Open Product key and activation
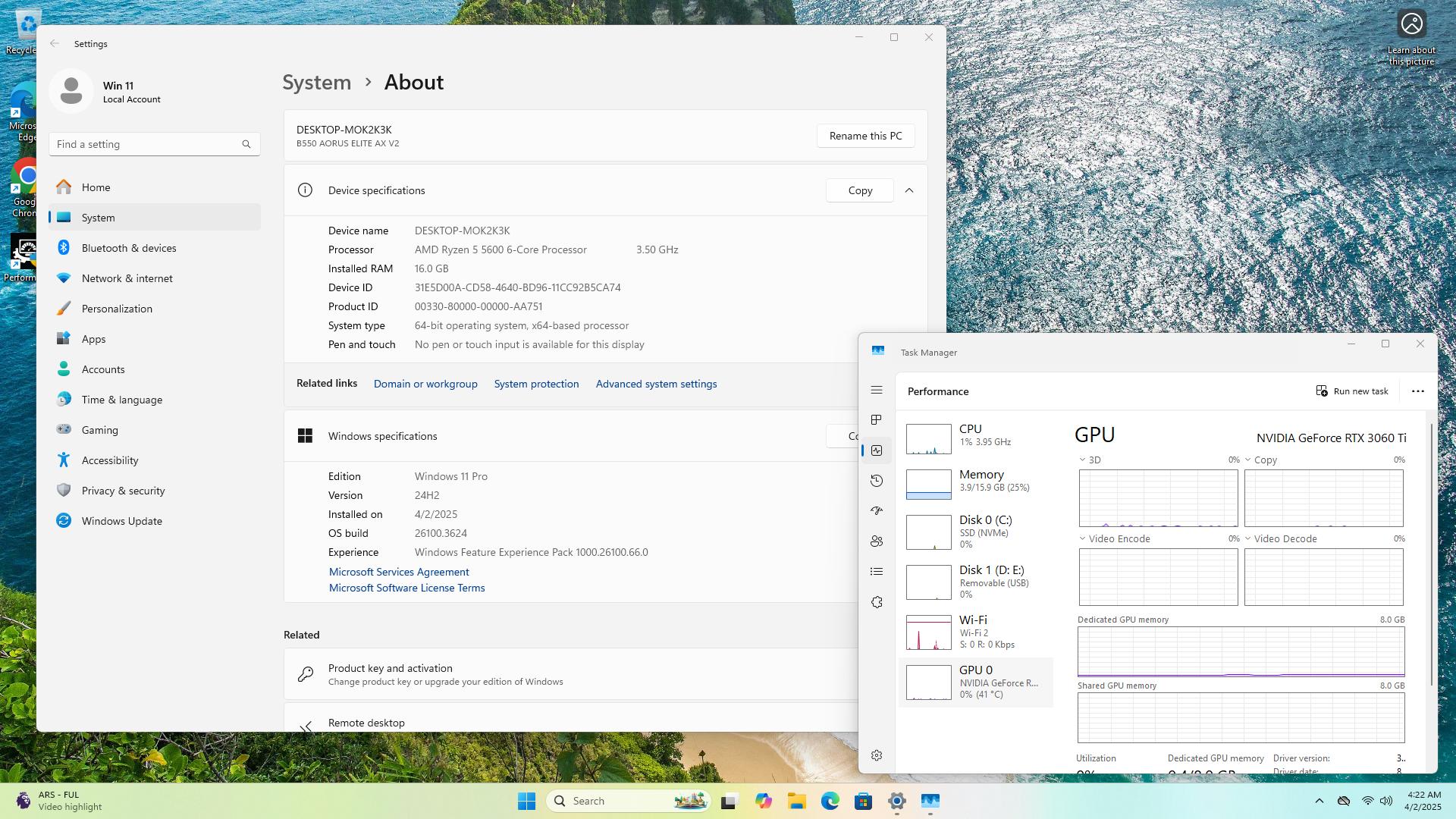 pyautogui.click(x=571, y=674)
